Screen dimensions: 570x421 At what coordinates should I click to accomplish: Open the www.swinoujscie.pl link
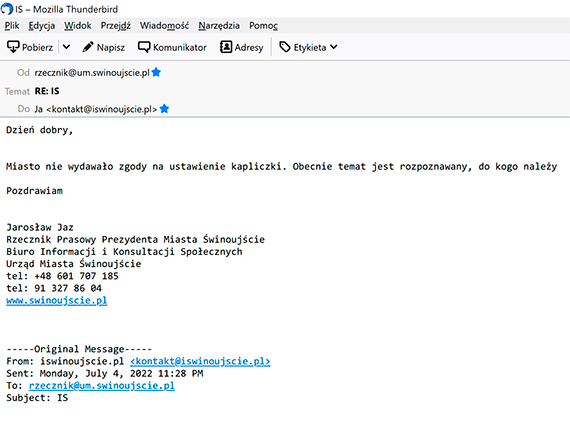tap(57, 300)
